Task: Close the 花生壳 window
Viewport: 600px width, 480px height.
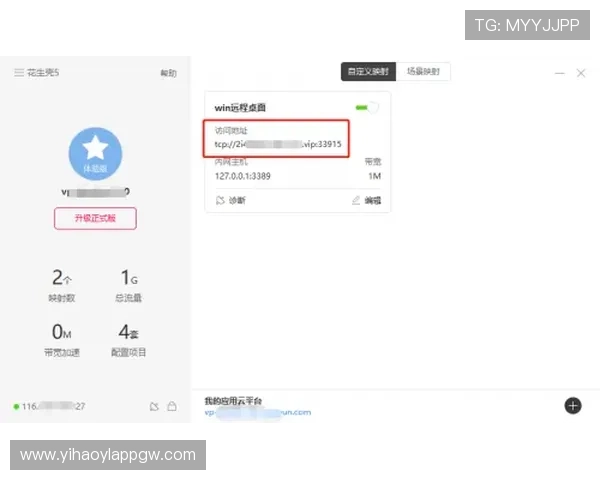Action: pyautogui.click(x=581, y=73)
